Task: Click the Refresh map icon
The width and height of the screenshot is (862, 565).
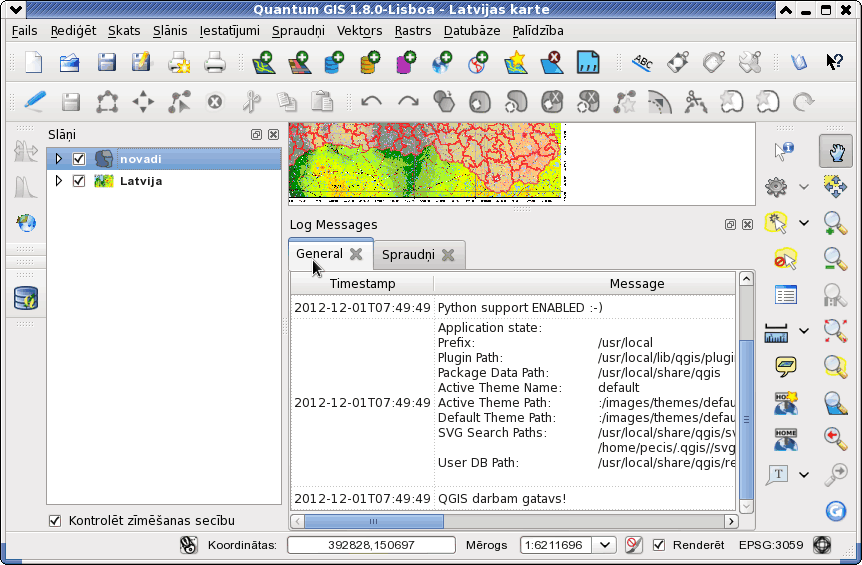Action: [836, 511]
